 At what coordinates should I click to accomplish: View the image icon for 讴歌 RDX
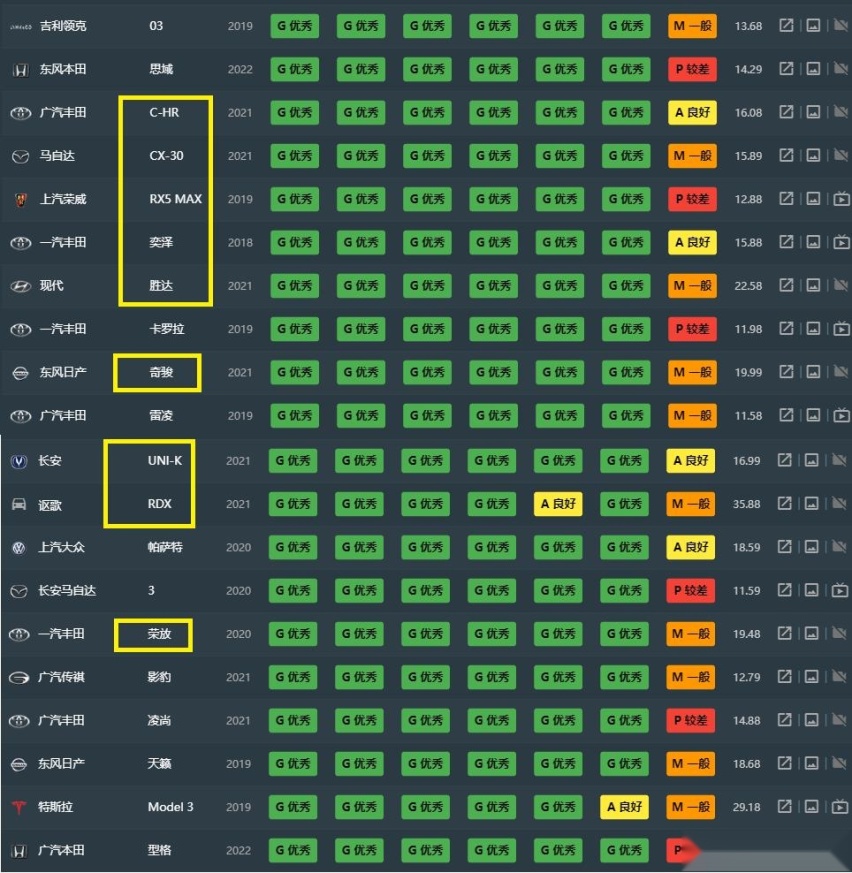coord(811,503)
